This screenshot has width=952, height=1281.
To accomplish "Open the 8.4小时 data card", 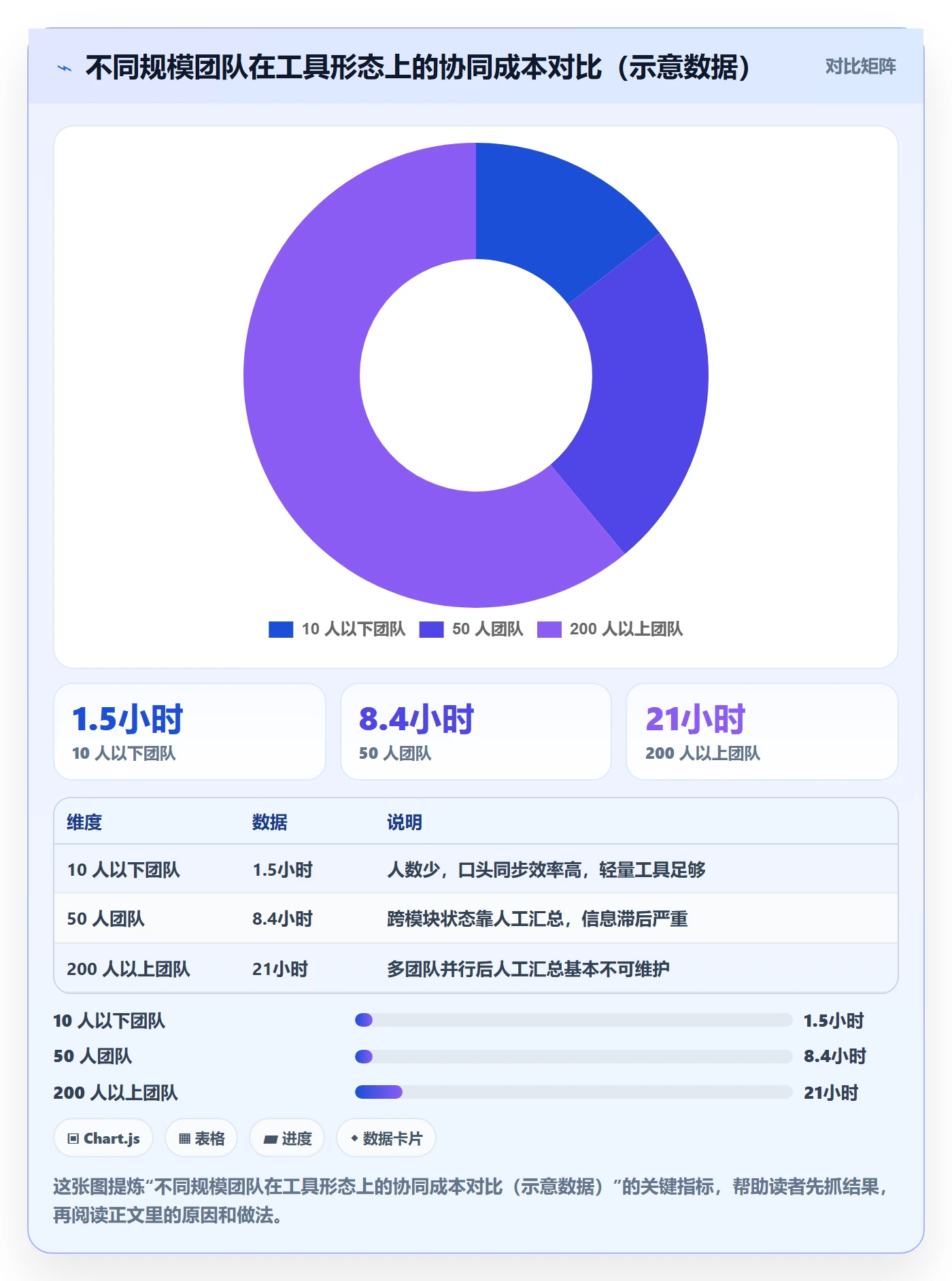I will point(476,732).
